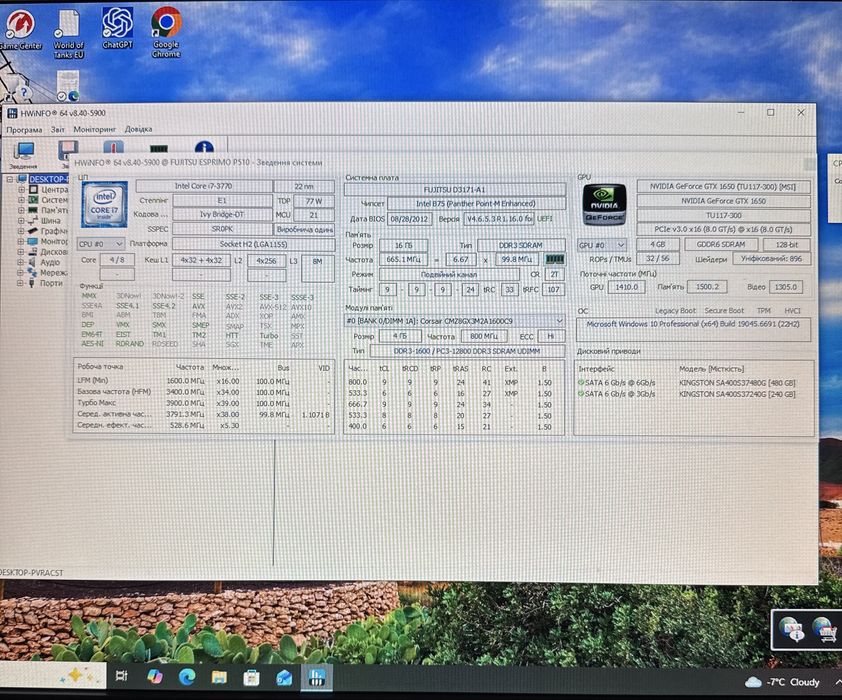The width and height of the screenshot is (842, 700).
Task: Open the thermometer sensors toolbar icon
Action: coord(113,148)
